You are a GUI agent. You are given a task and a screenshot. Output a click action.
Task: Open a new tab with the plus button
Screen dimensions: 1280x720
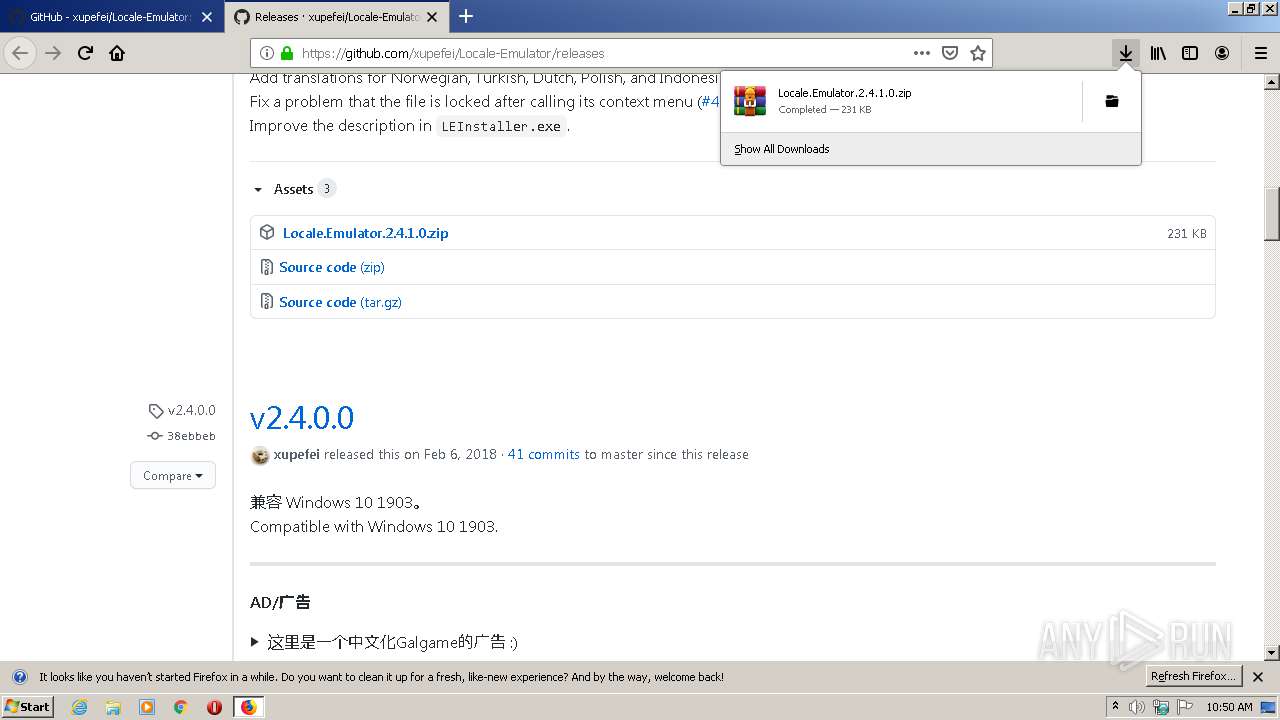(466, 16)
